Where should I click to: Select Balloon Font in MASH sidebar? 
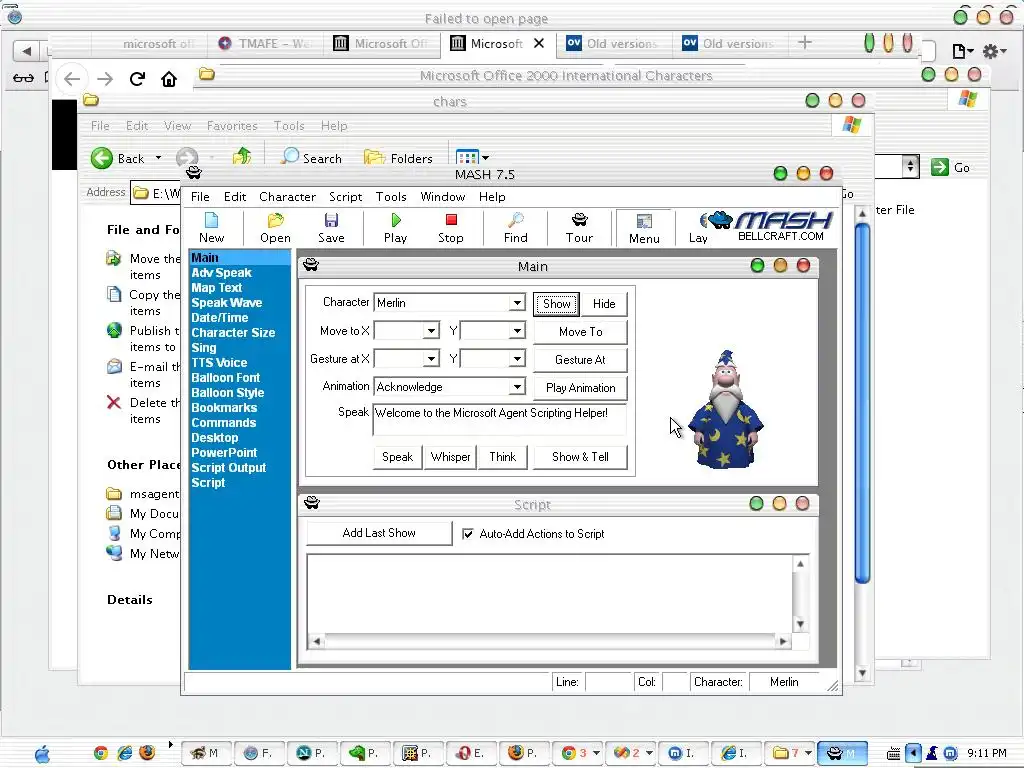(225, 377)
